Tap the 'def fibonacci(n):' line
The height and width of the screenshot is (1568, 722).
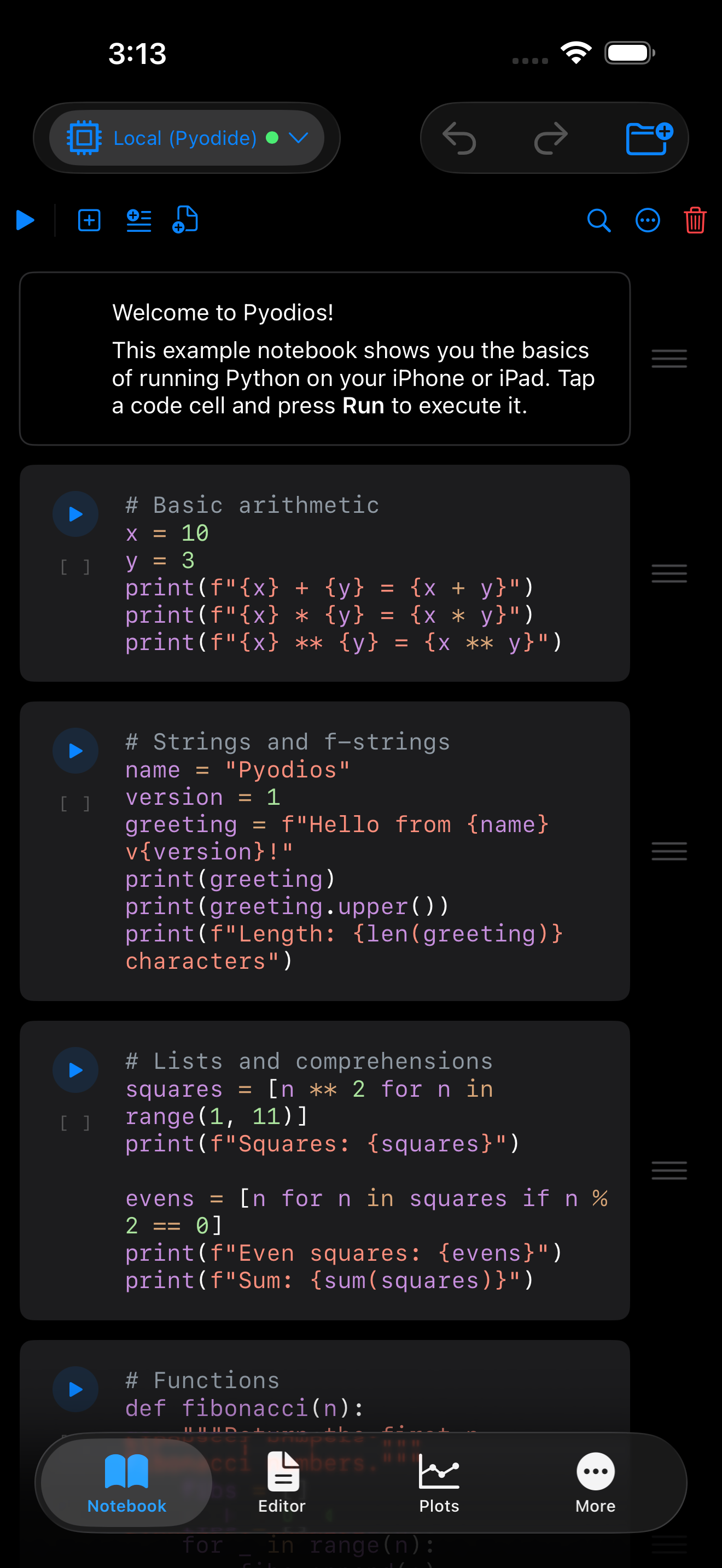coord(244,1408)
